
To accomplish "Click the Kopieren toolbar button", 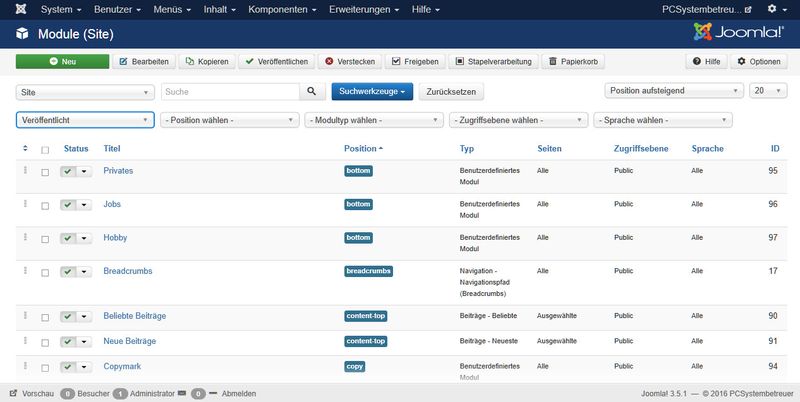I will tap(207, 61).
